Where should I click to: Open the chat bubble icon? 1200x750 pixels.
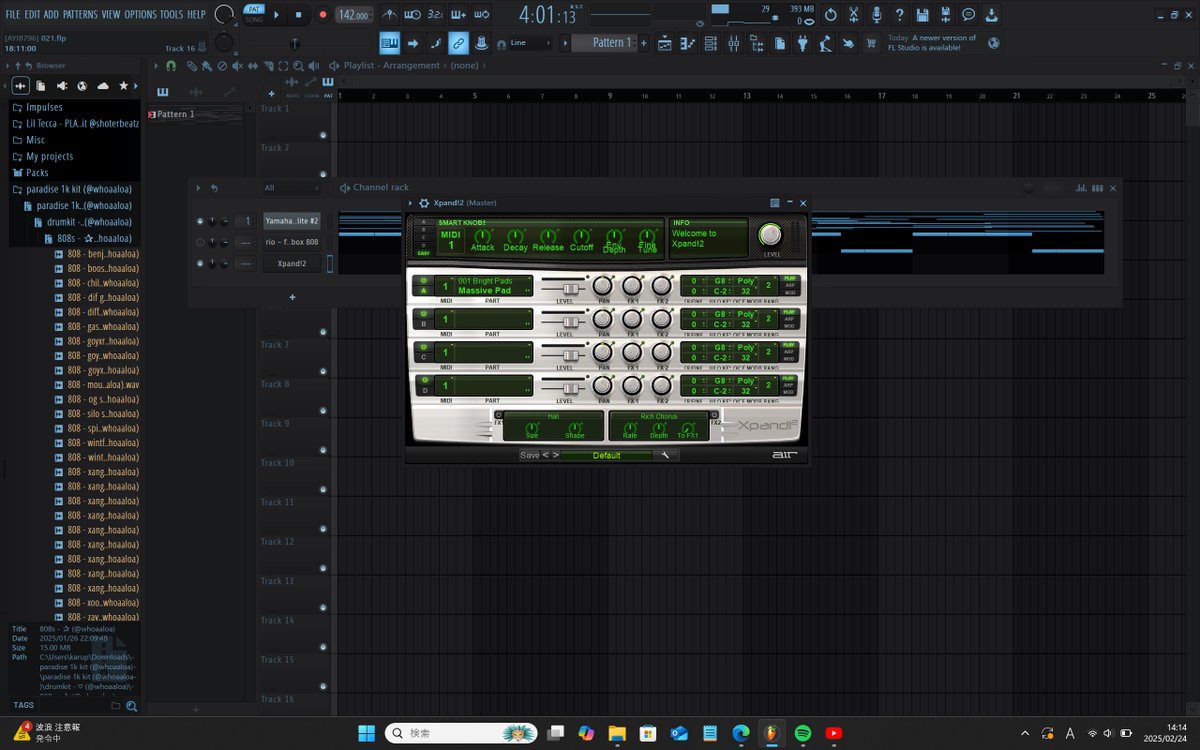tap(968, 15)
